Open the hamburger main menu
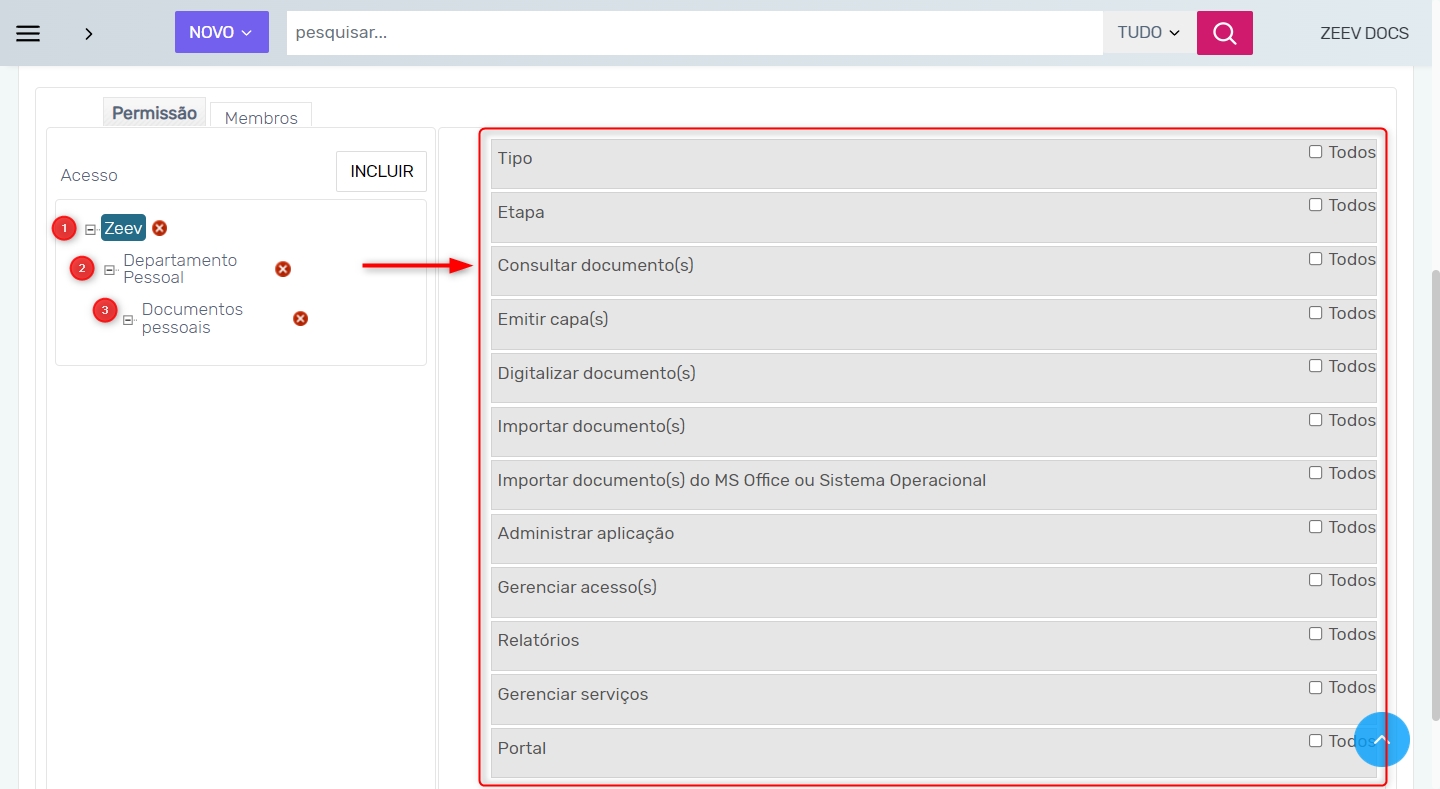The width and height of the screenshot is (1440, 789). point(28,33)
